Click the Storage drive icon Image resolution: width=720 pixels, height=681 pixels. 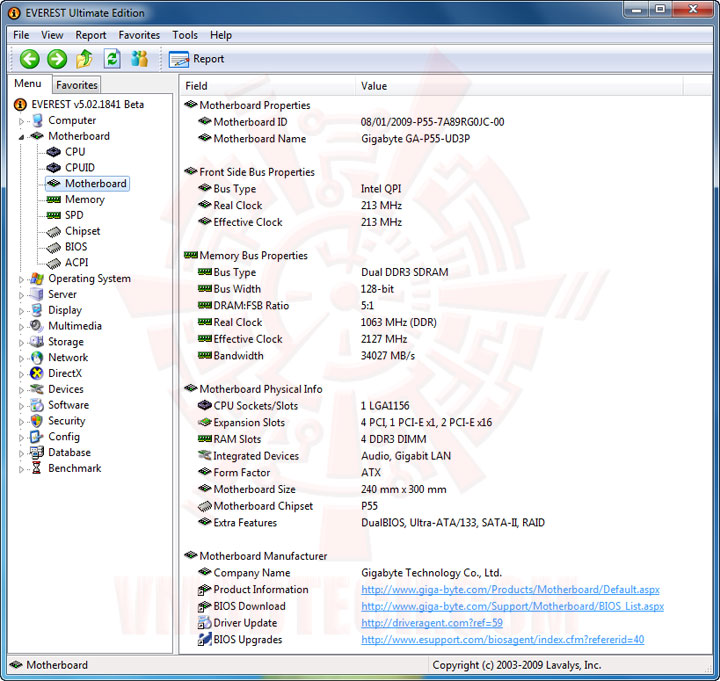tap(37, 342)
